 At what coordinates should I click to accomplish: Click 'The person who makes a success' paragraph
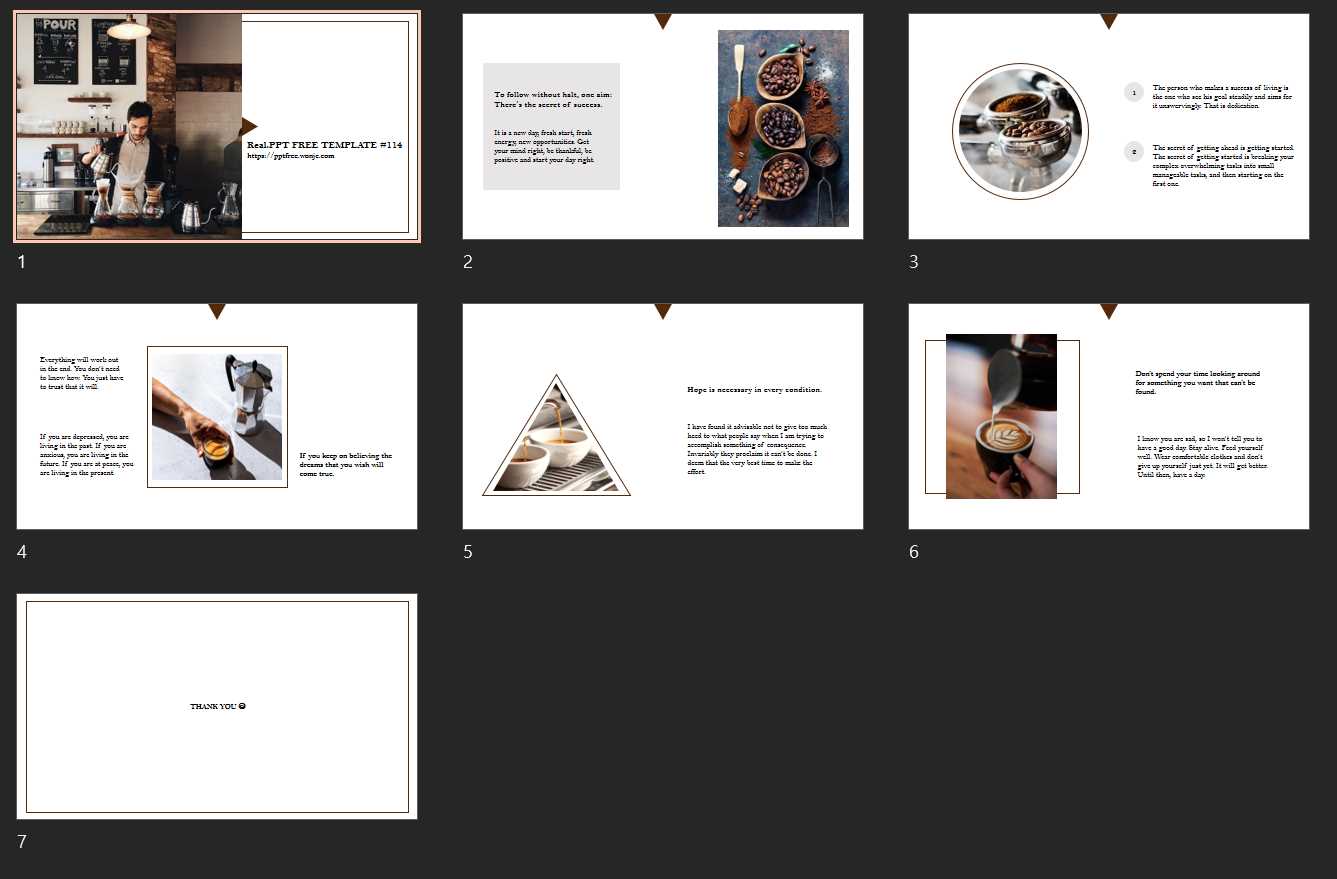point(1221,96)
